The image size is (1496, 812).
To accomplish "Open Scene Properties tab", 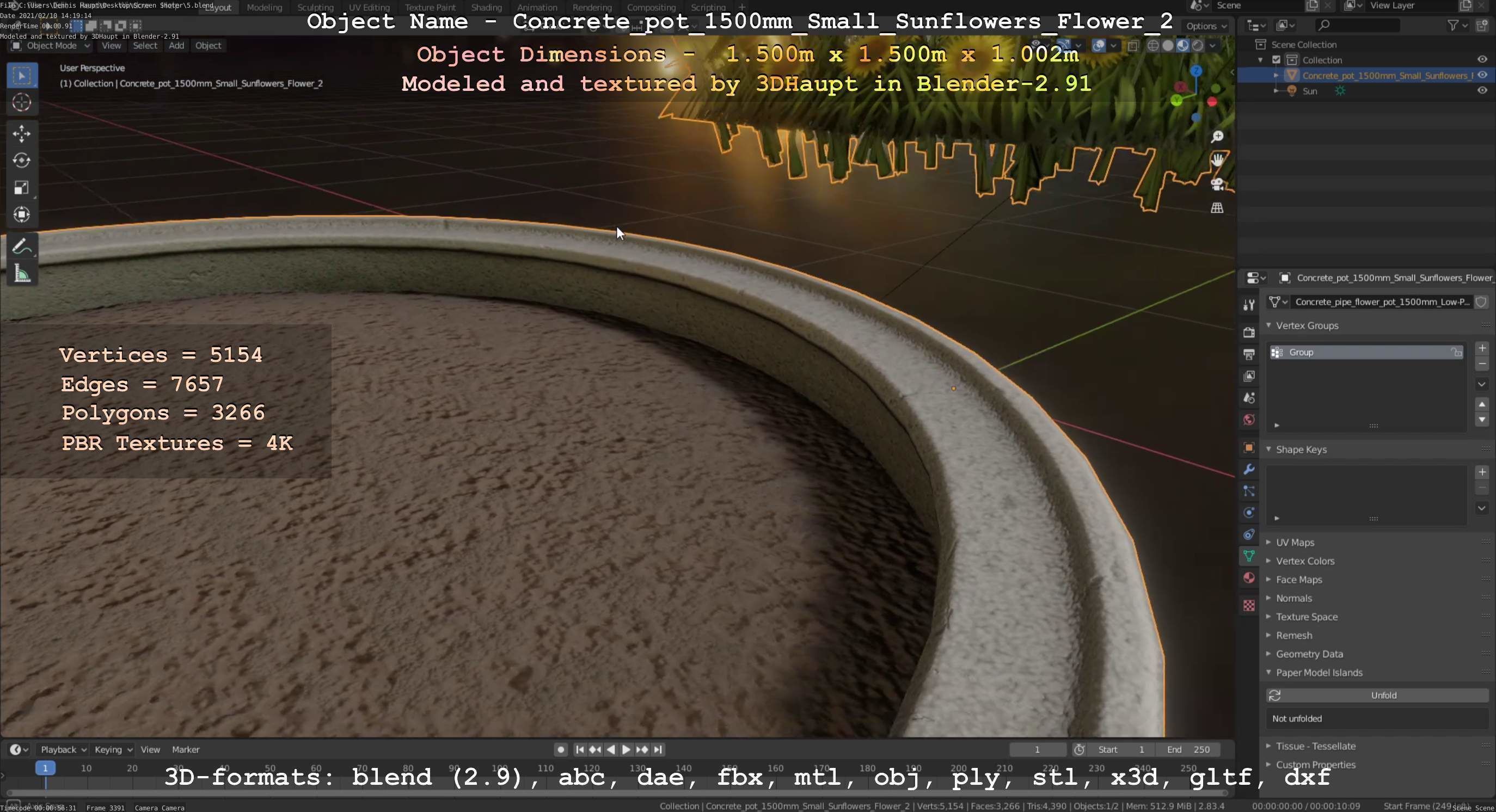I will (1249, 398).
